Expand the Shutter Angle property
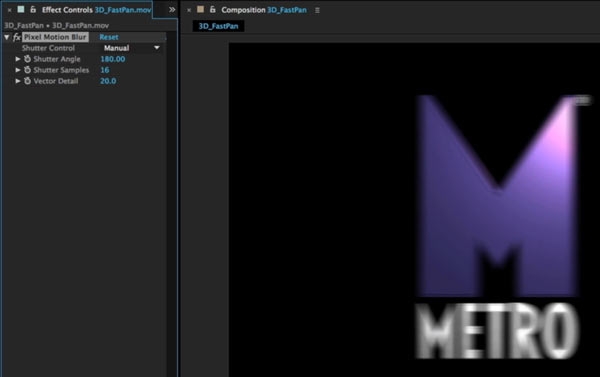The height and width of the screenshot is (377, 600). pos(18,59)
